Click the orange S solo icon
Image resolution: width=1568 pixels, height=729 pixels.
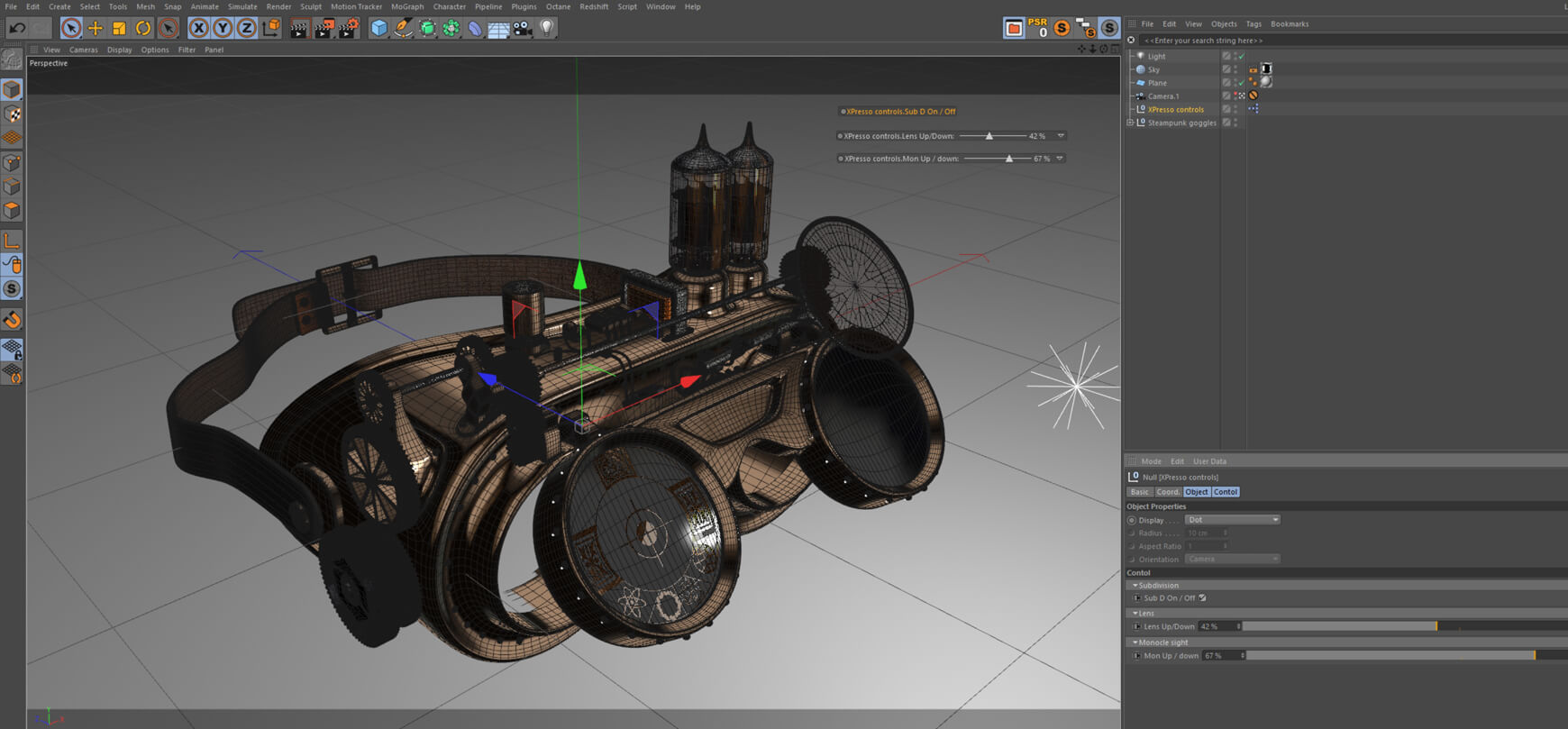(1062, 28)
